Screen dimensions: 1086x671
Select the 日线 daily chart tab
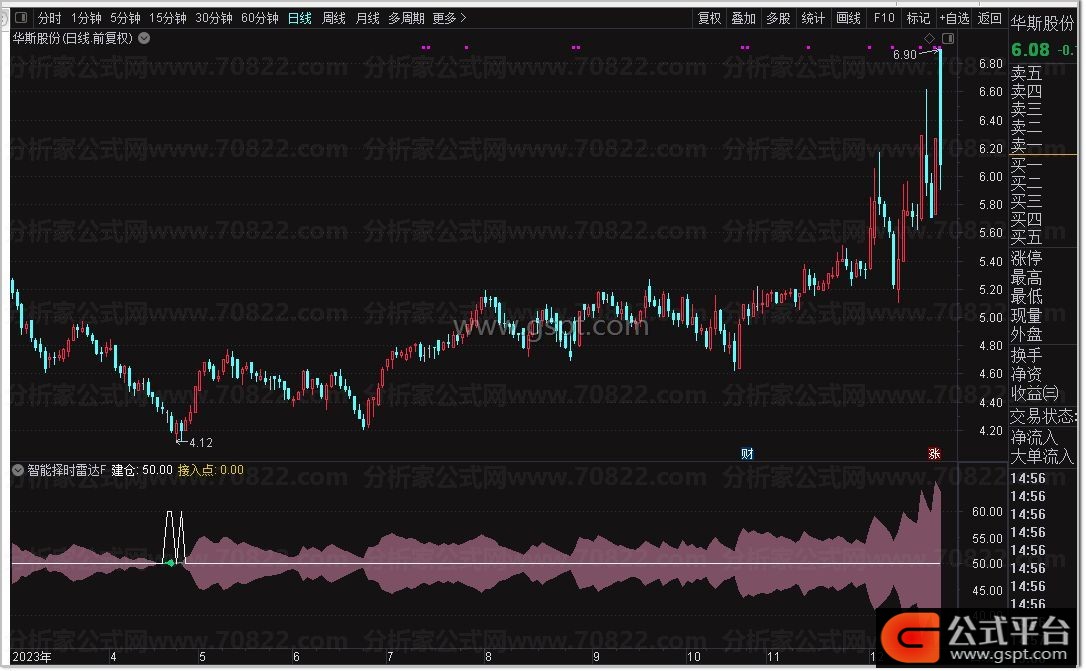[300, 18]
